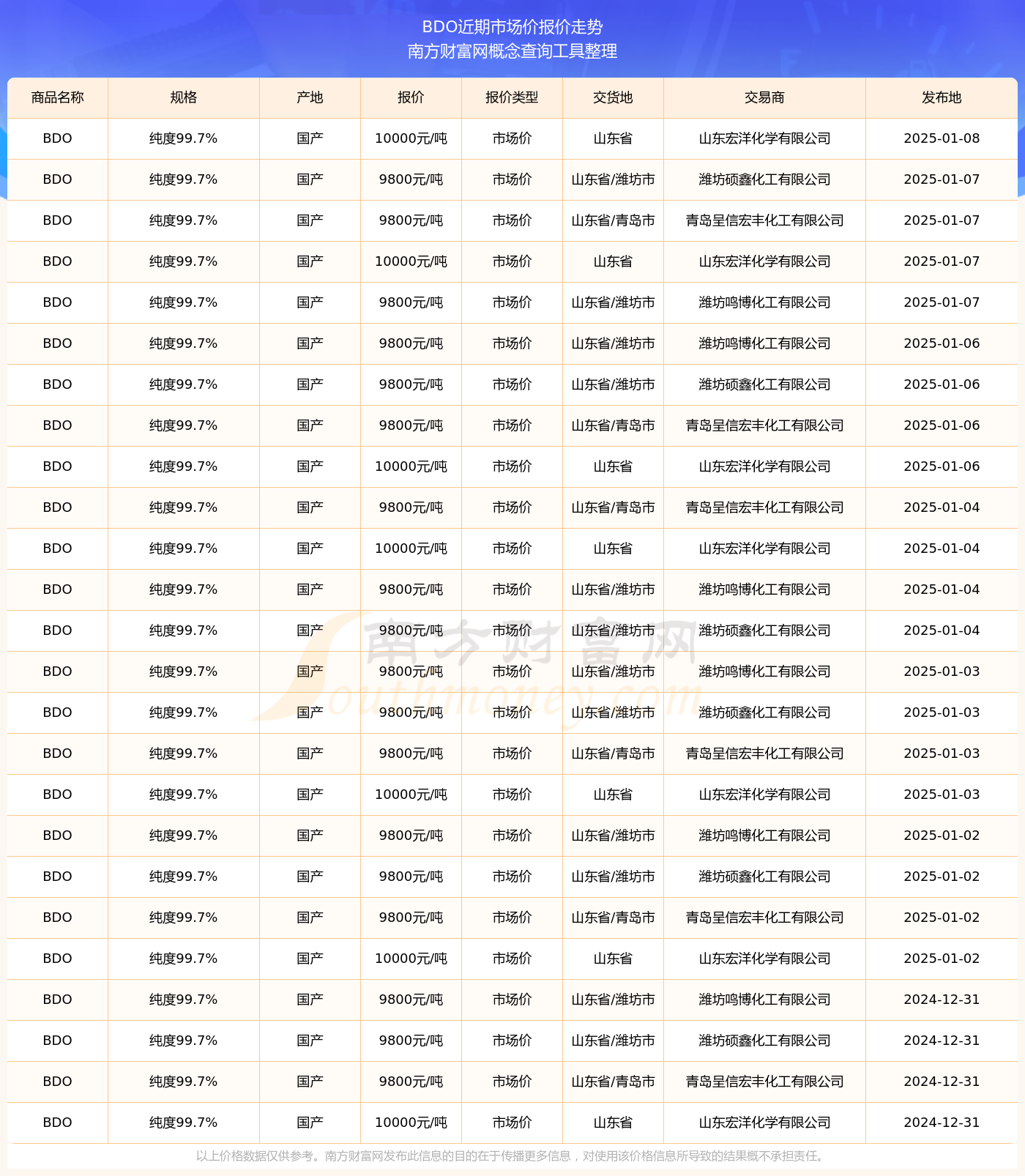Click '山东省/青岛市' in the 2025-01-04 row

point(613,507)
